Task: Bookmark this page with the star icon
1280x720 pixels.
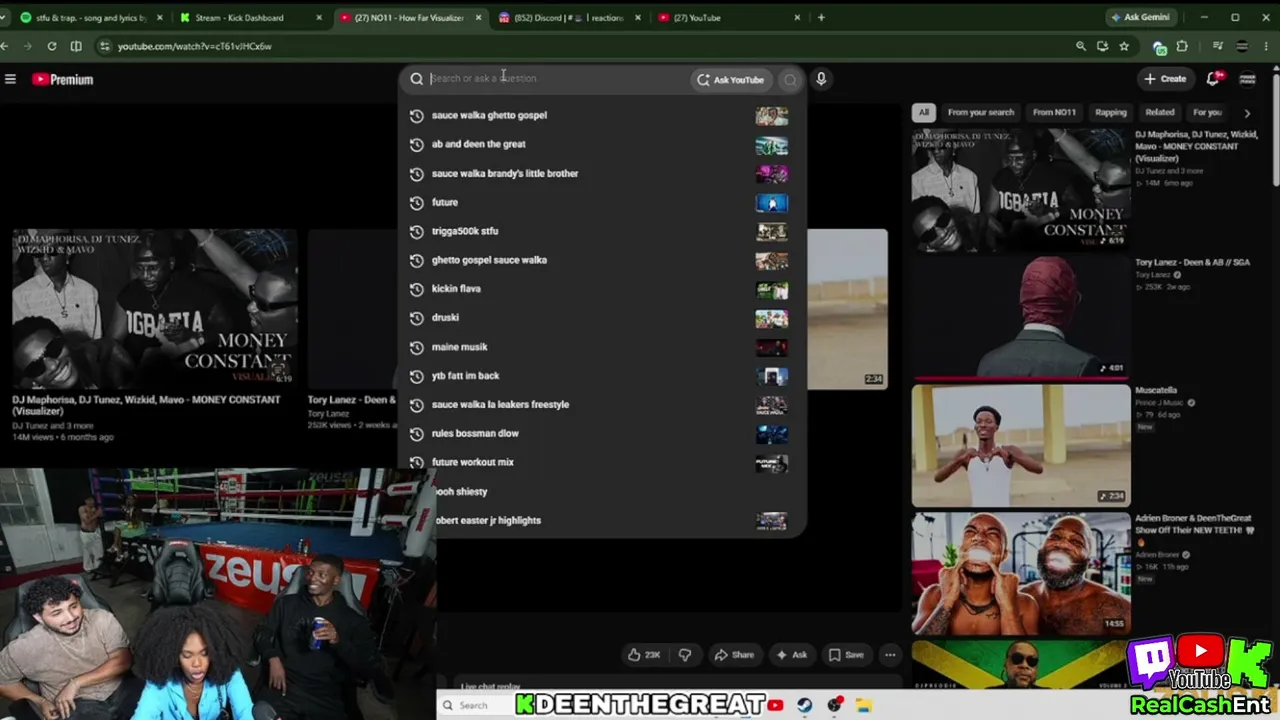Action: click(x=1124, y=46)
